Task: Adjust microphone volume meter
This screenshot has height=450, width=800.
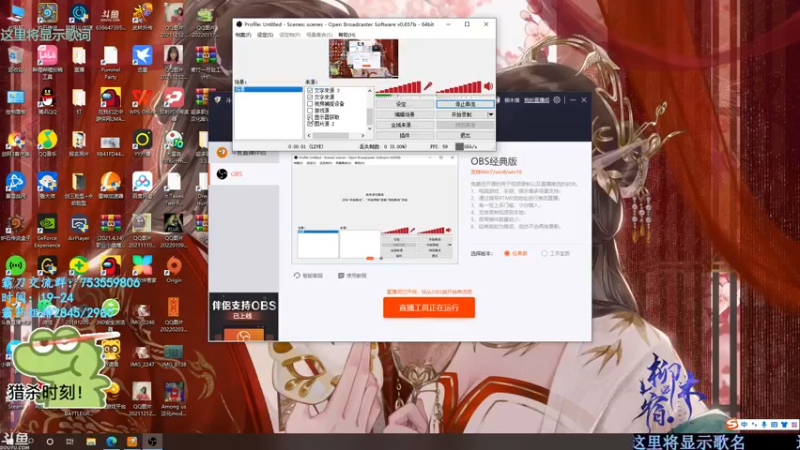Action: pos(398,87)
